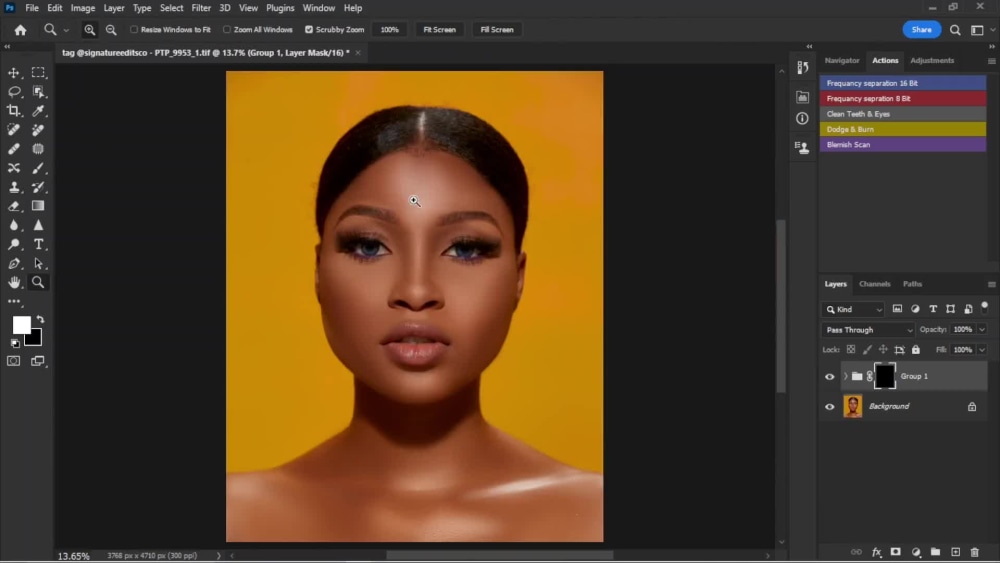Toggle lock transparent pixels
Screen dimensions: 1000x563
851,349
